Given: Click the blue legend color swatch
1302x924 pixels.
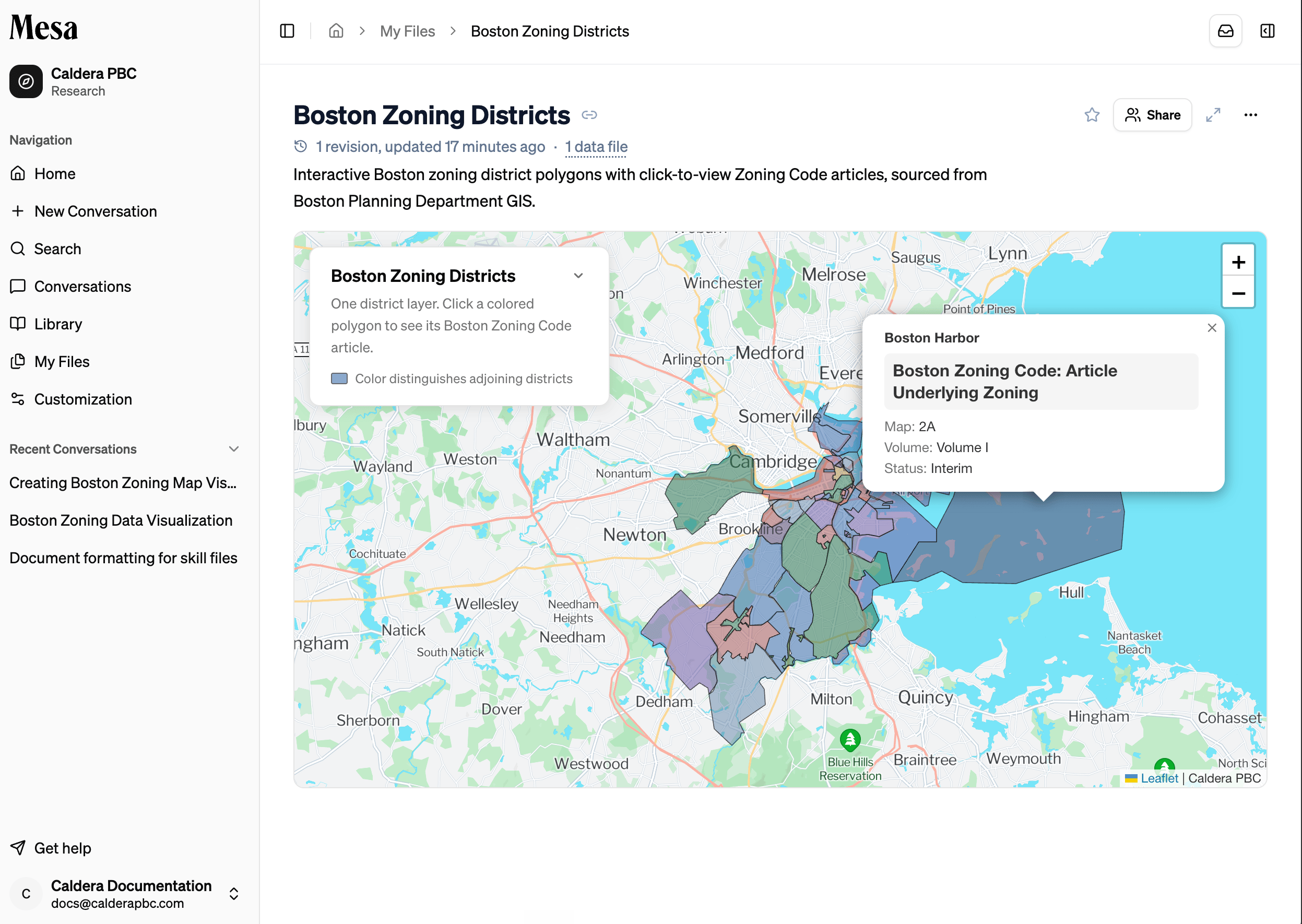Looking at the screenshot, I should [x=339, y=379].
